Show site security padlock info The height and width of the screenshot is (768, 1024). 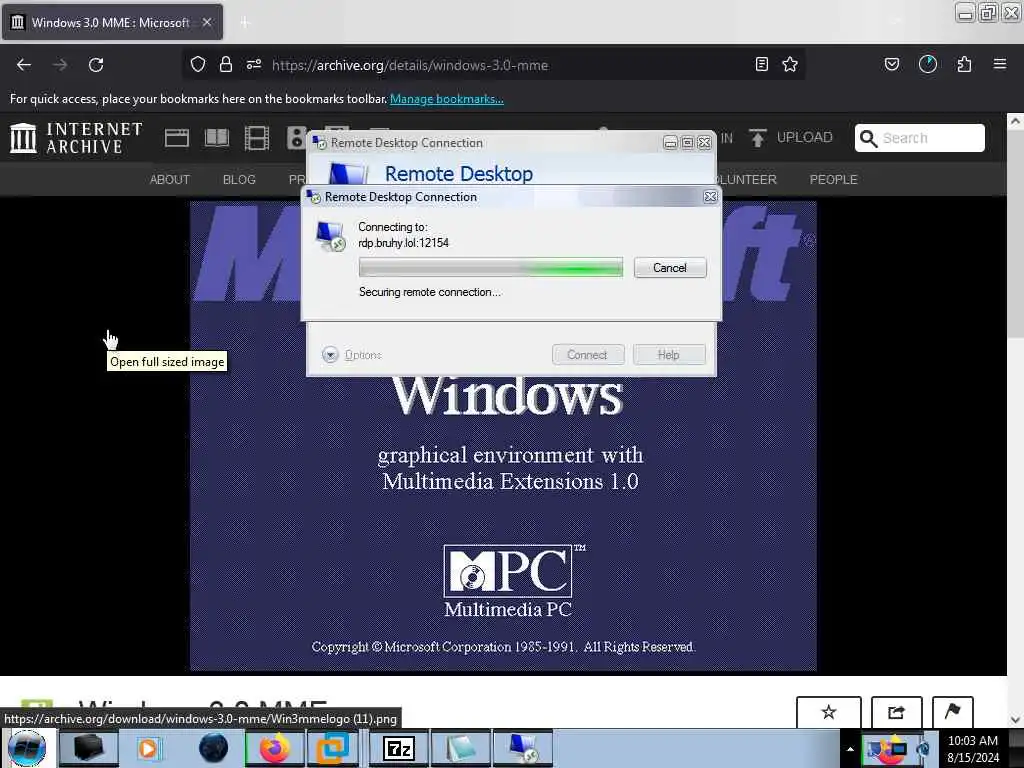coord(226,65)
